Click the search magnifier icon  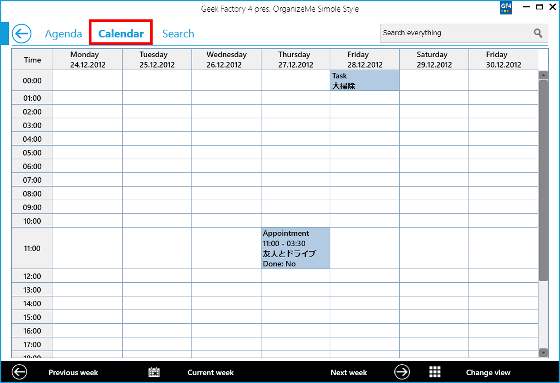coord(538,33)
